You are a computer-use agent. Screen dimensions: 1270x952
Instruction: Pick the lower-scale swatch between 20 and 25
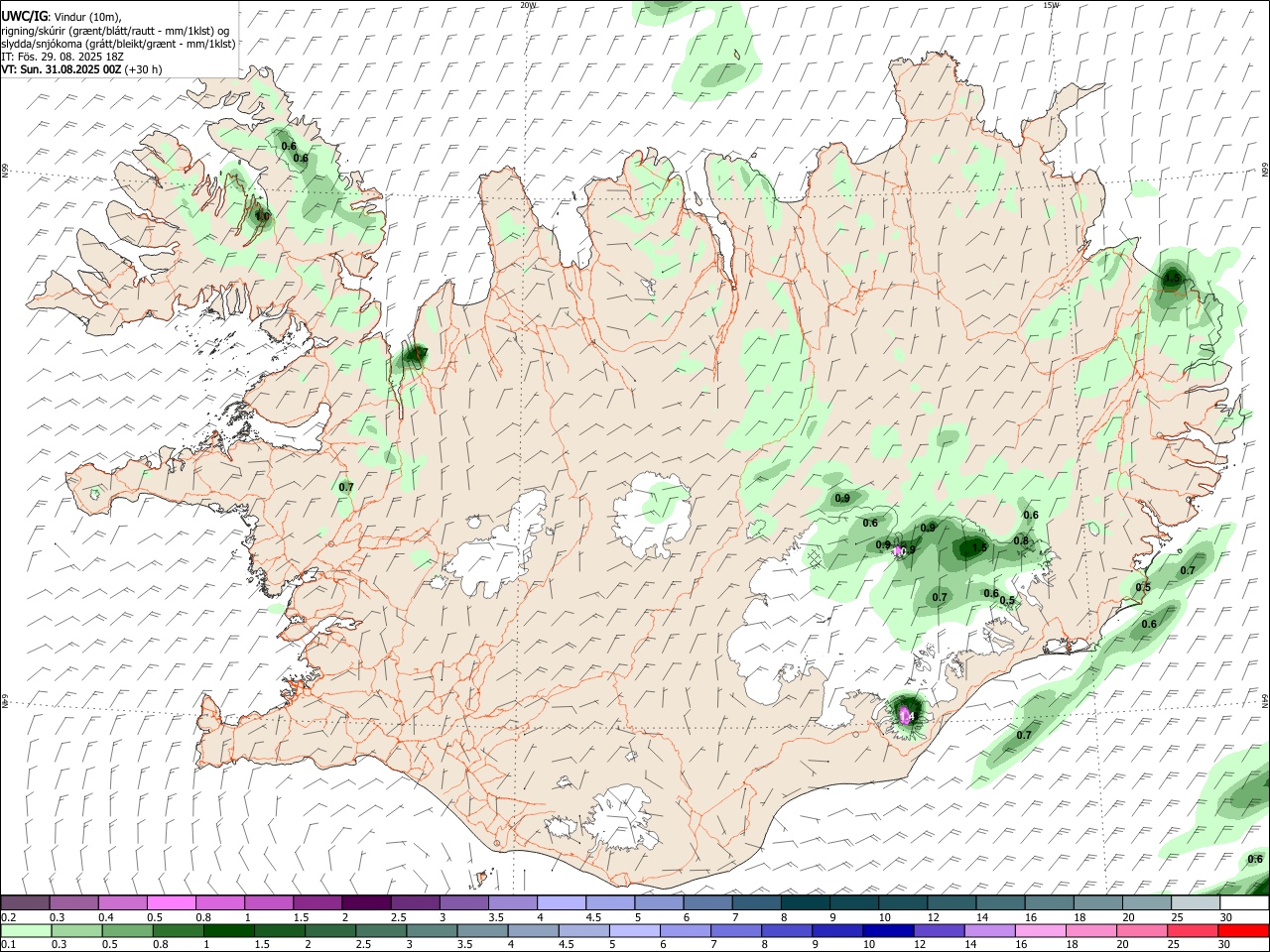click(1140, 930)
